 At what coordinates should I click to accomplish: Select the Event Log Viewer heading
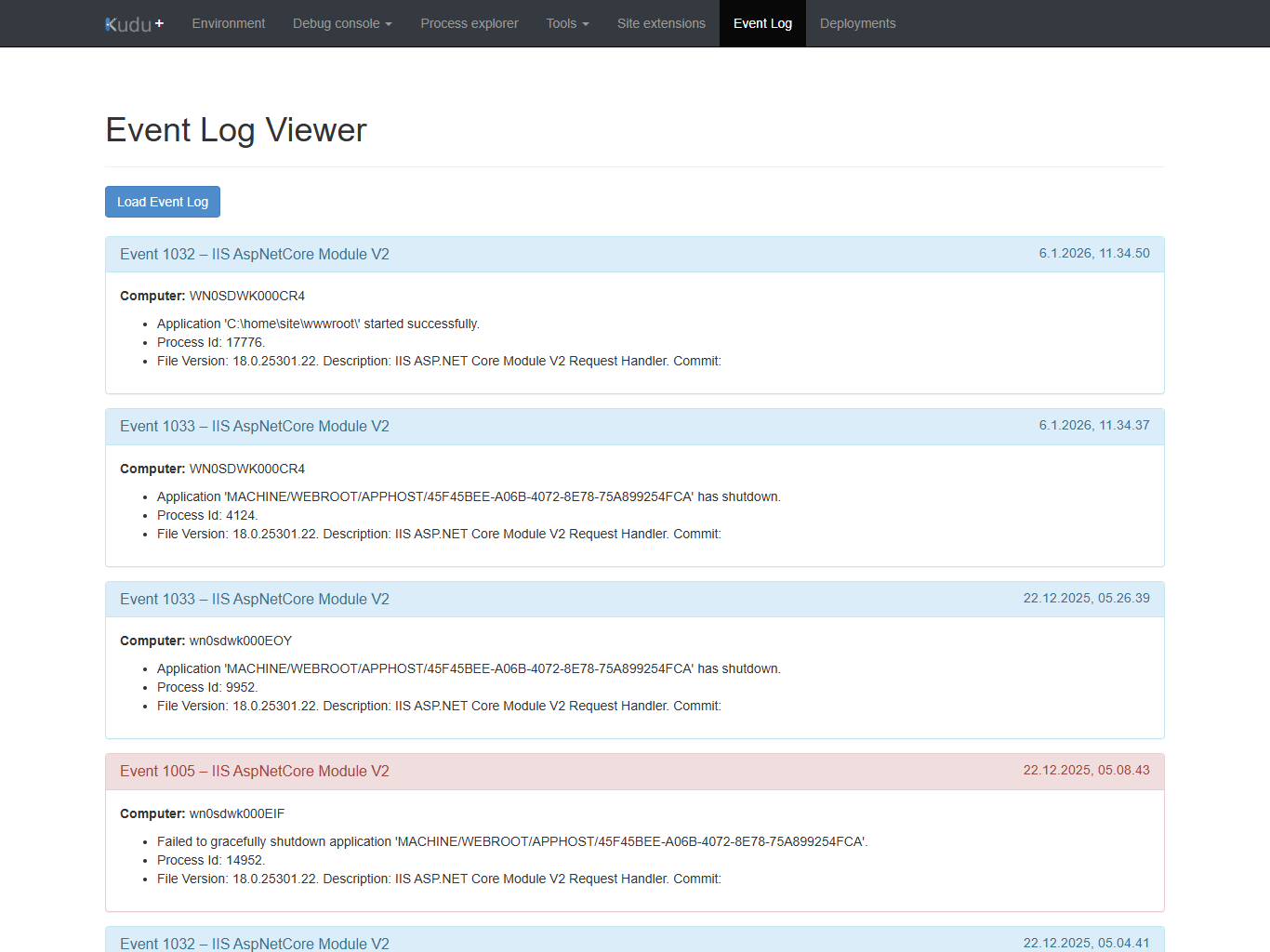click(236, 130)
